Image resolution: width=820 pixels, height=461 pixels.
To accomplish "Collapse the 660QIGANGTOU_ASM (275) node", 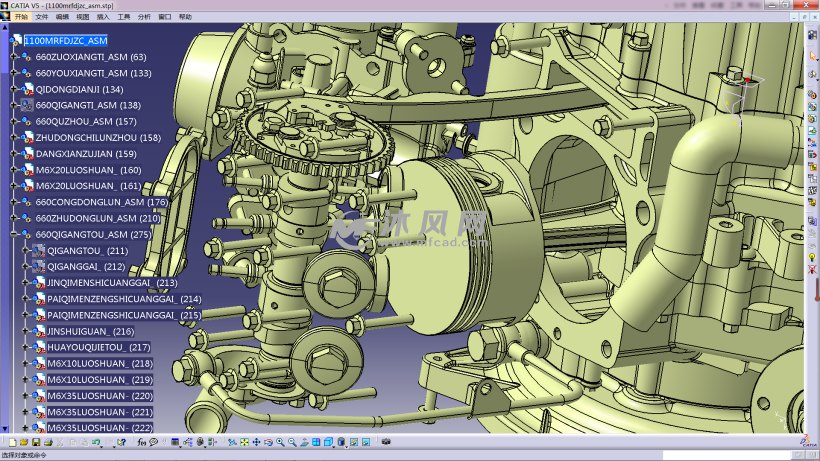I will (14, 235).
